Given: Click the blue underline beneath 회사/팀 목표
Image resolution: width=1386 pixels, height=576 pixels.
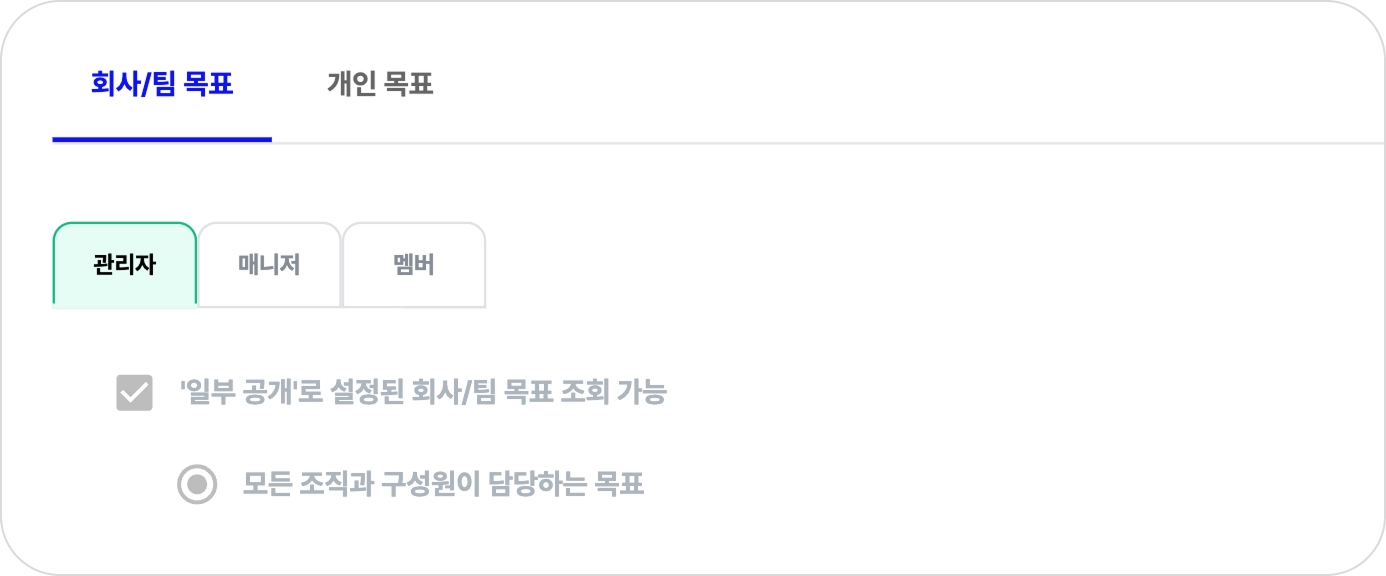Looking at the screenshot, I should [162, 139].
